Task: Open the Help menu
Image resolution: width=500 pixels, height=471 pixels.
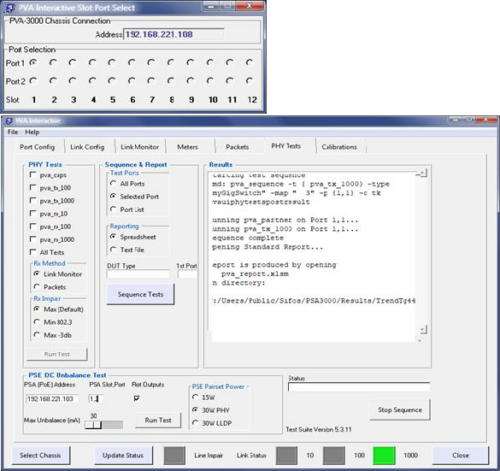Action: [x=32, y=132]
